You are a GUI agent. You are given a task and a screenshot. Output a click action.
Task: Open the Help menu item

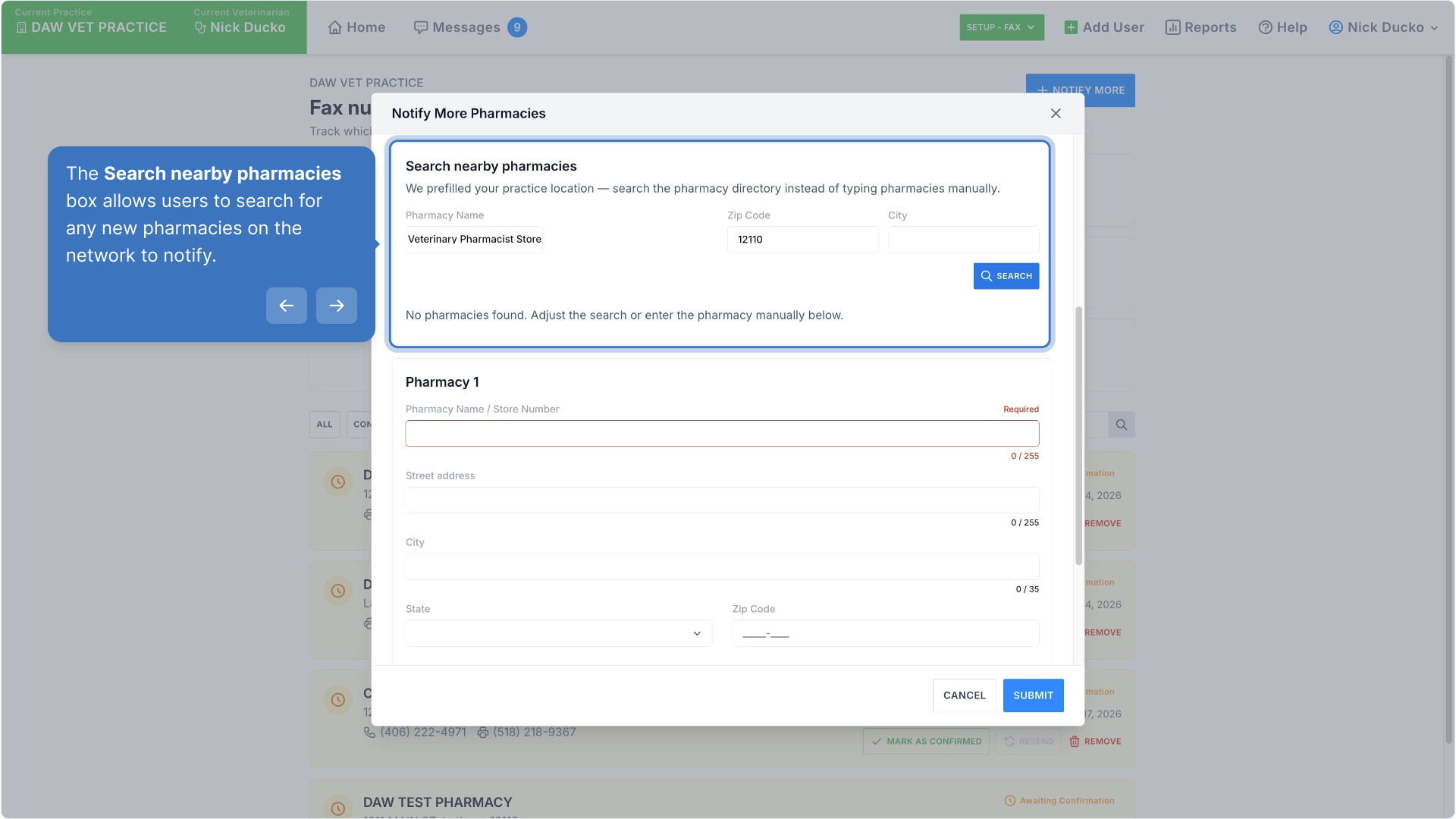(x=1283, y=27)
